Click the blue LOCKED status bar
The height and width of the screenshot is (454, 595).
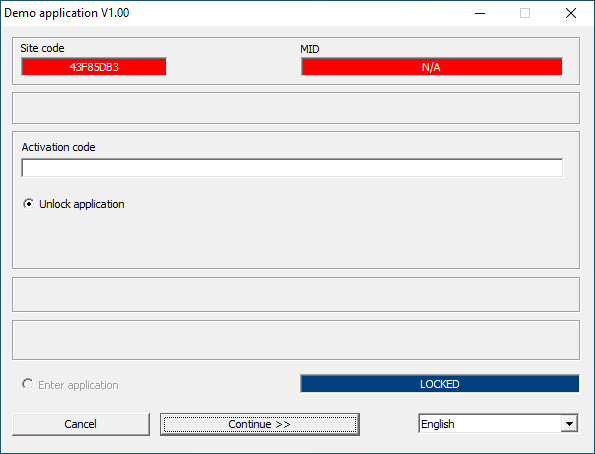coord(440,384)
